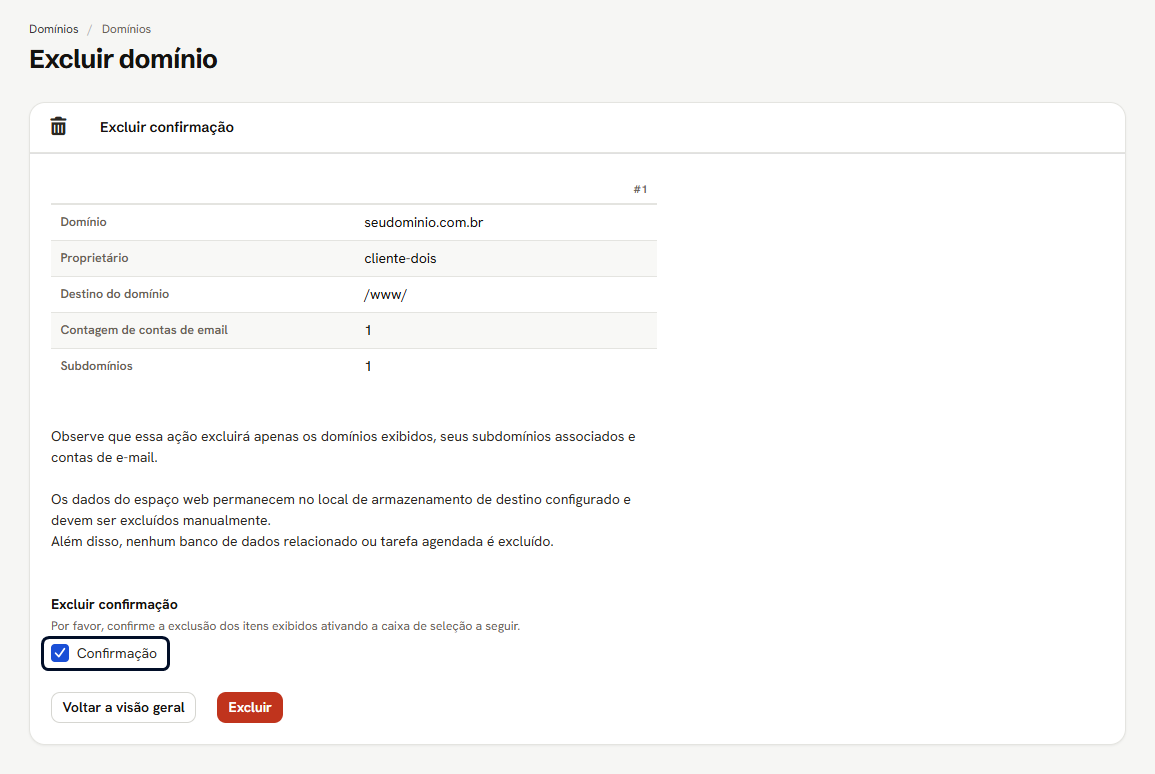The width and height of the screenshot is (1155, 774).
Task: Go back with Voltar a visão geral
Action: (123, 707)
